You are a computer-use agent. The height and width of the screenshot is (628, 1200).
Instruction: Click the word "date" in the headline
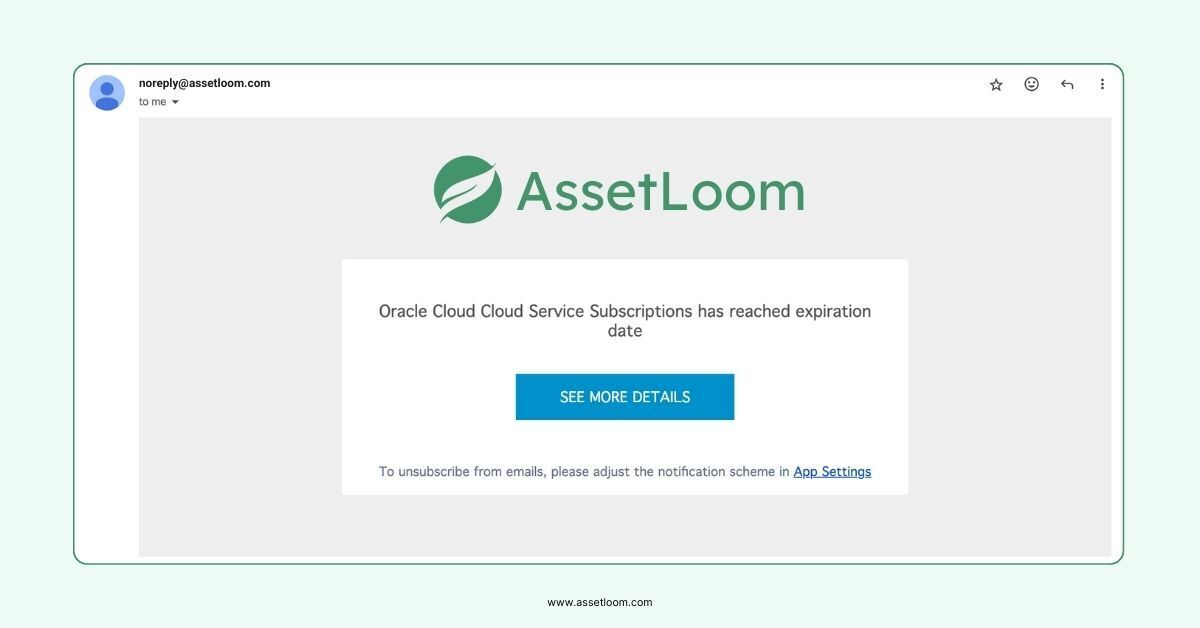(x=625, y=331)
